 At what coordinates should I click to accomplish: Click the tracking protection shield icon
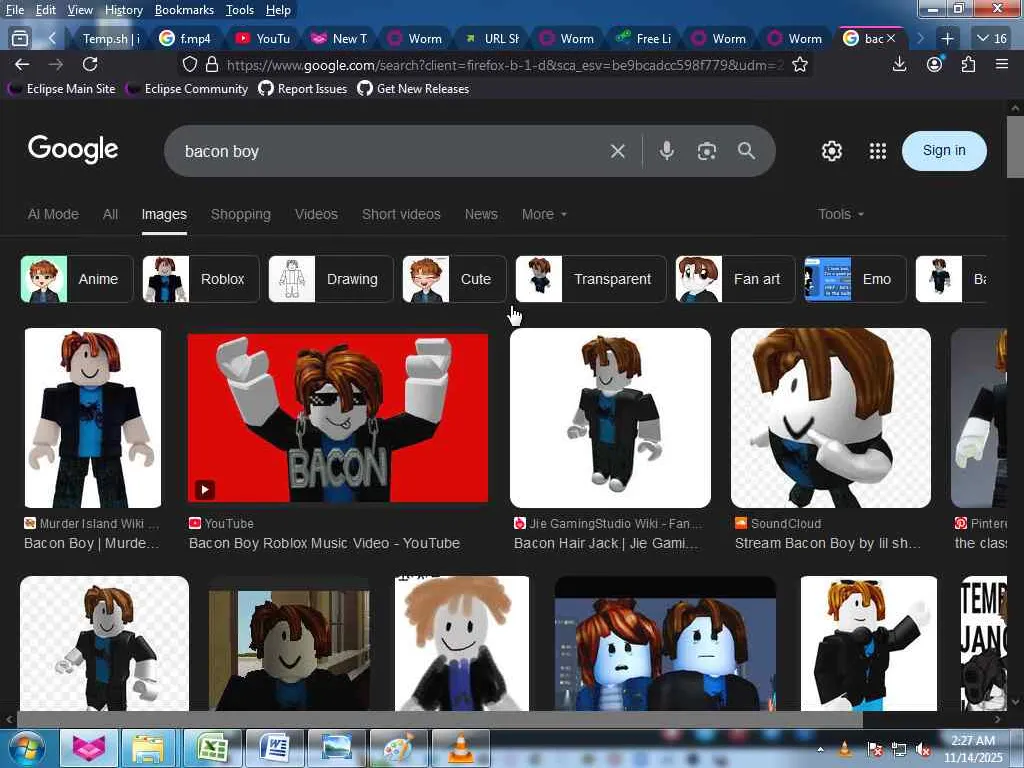(190, 65)
